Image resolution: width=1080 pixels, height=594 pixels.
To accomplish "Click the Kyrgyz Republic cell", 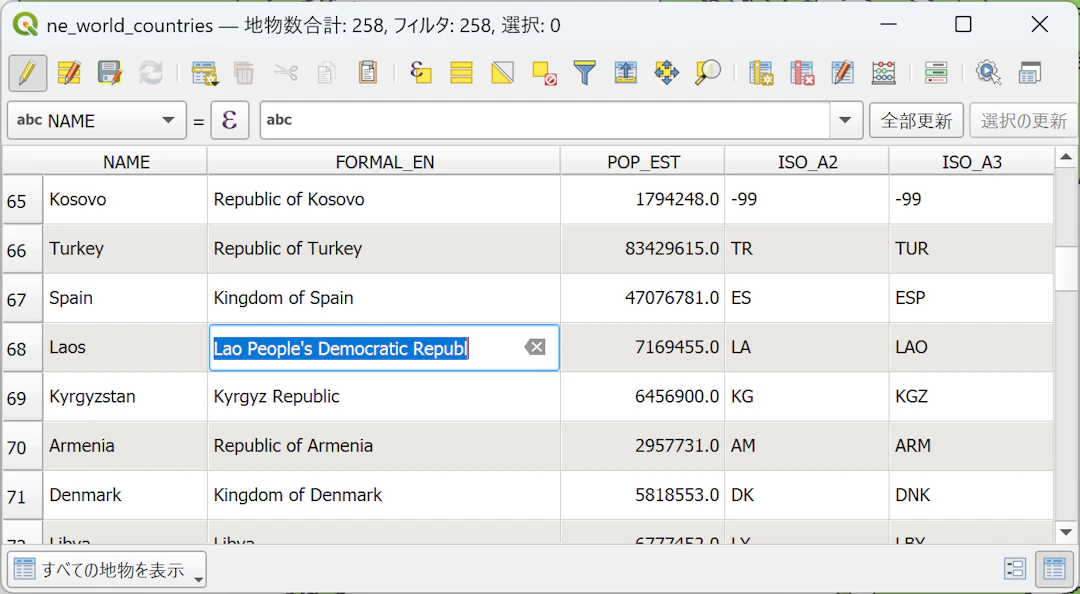I will point(384,397).
